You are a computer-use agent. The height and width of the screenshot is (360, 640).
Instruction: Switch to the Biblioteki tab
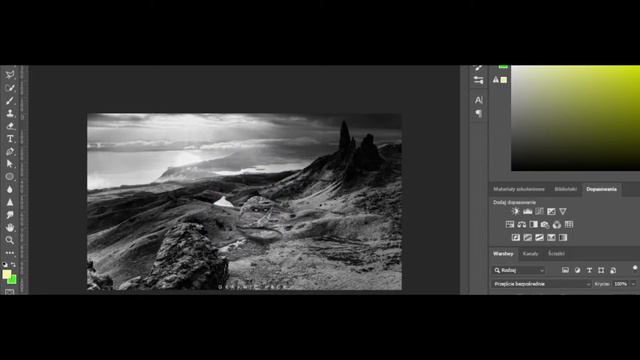pos(566,189)
